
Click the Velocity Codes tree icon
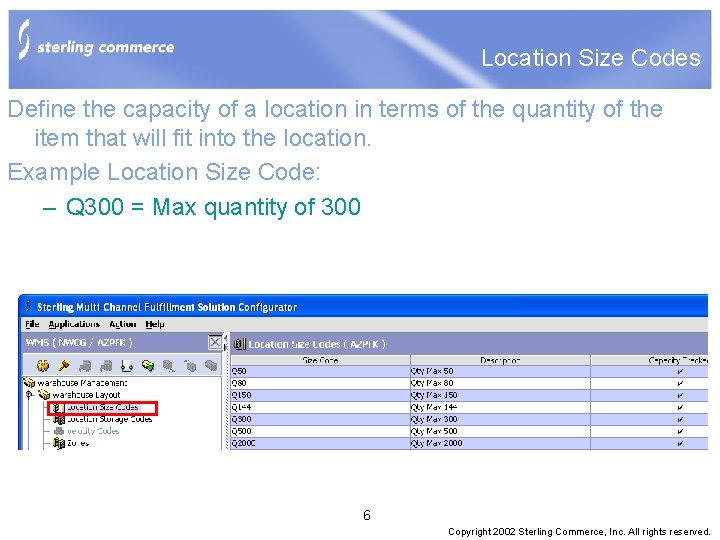click(x=59, y=431)
